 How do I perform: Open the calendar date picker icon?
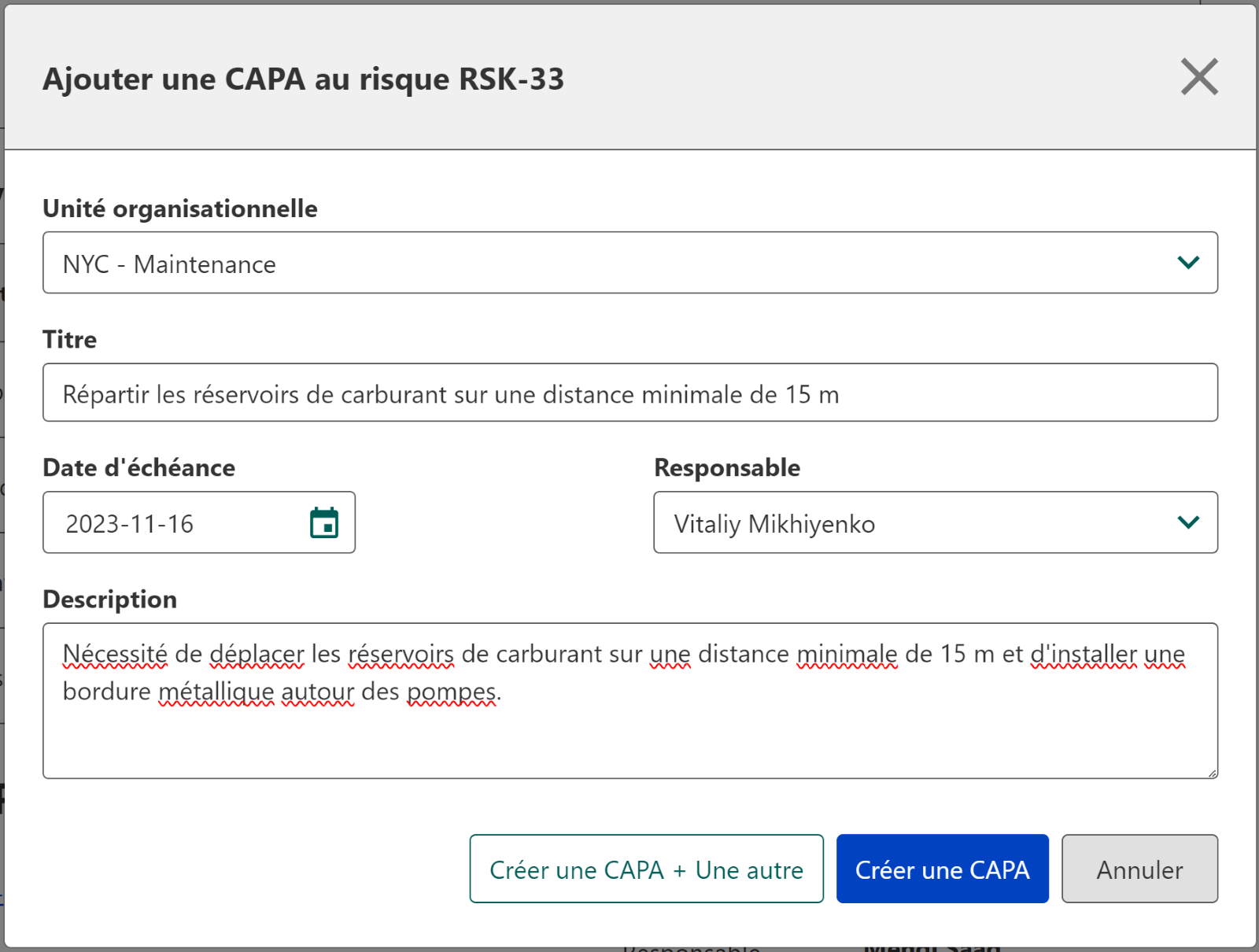(324, 523)
